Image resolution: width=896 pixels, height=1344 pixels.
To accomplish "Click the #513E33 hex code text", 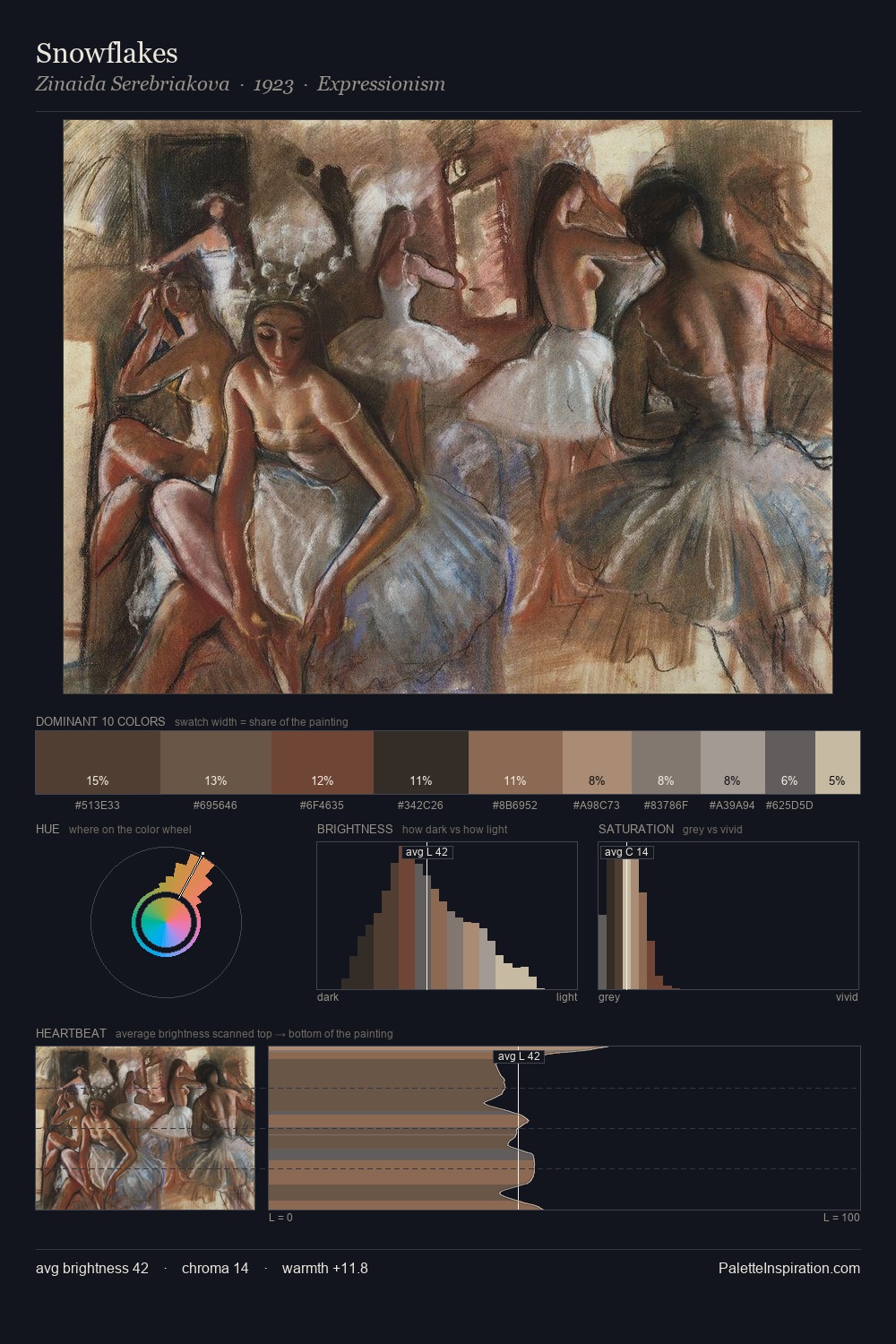I will (98, 805).
